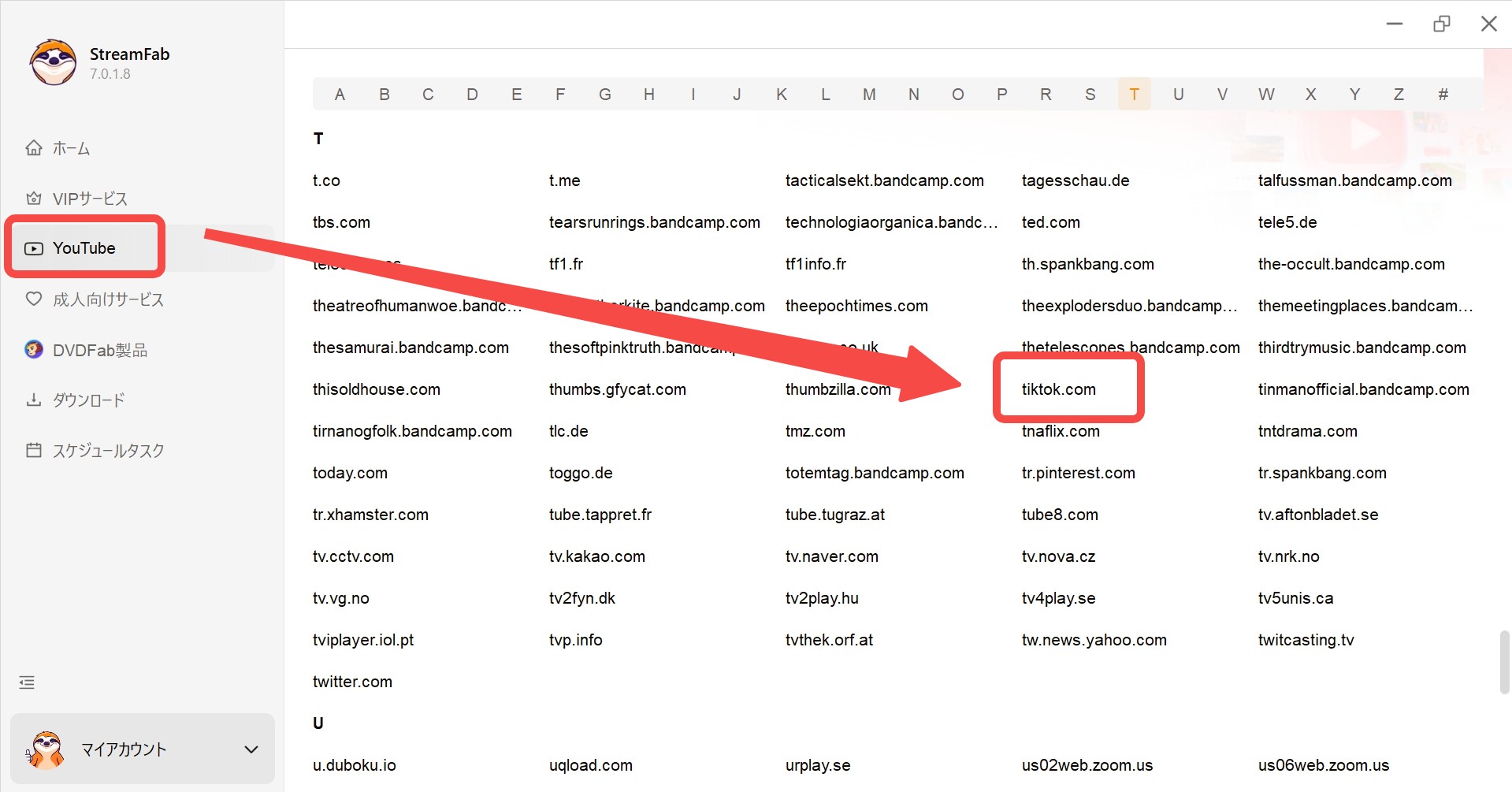Screen dimensions: 1512x792
Task: Jump to letter C in index
Action: [x=428, y=95]
